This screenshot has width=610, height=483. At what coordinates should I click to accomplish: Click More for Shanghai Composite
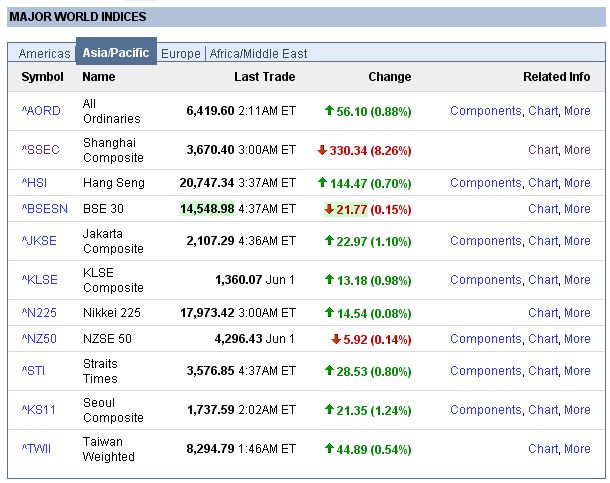tap(577, 150)
